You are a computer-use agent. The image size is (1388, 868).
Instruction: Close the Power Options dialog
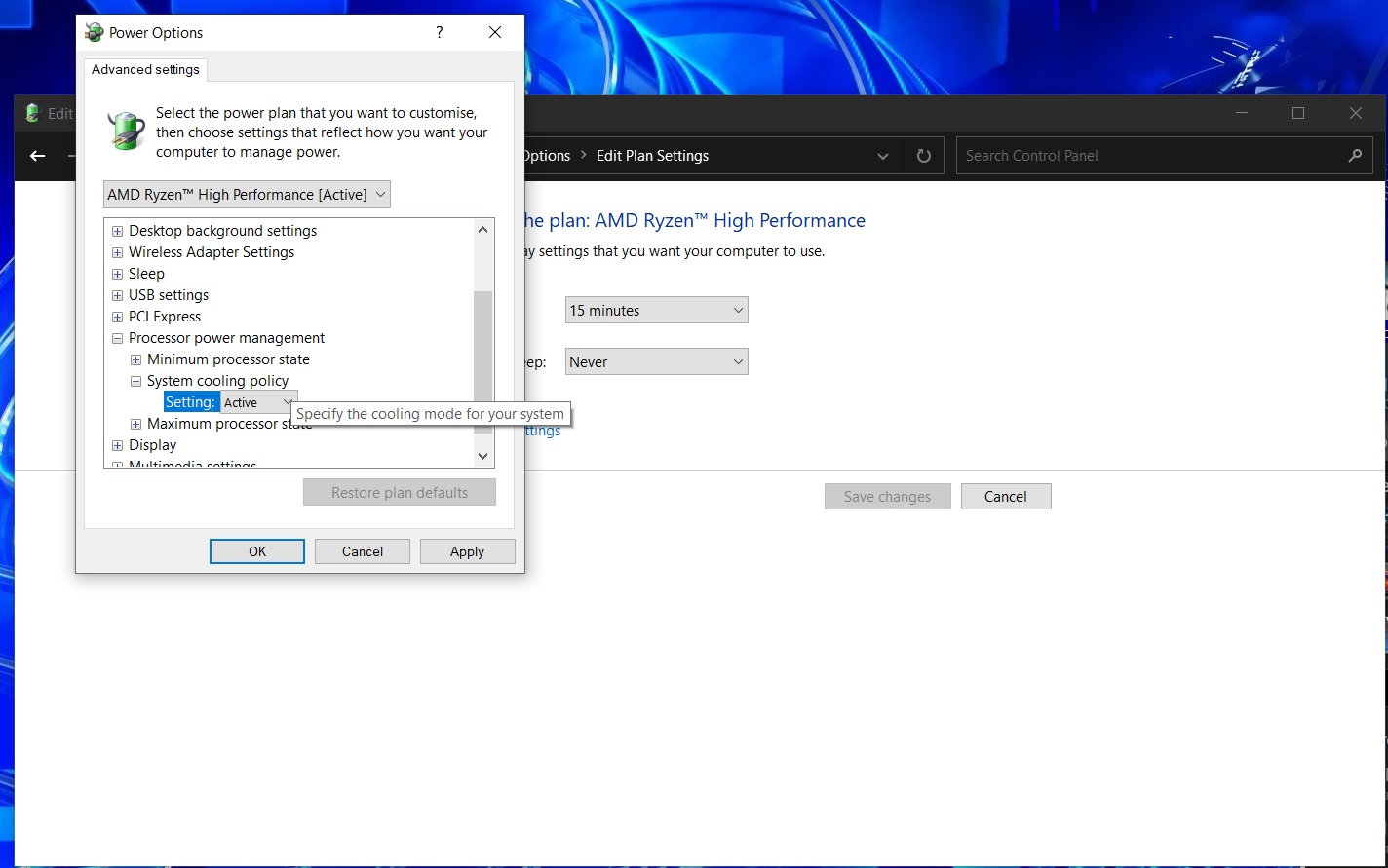coord(495,32)
